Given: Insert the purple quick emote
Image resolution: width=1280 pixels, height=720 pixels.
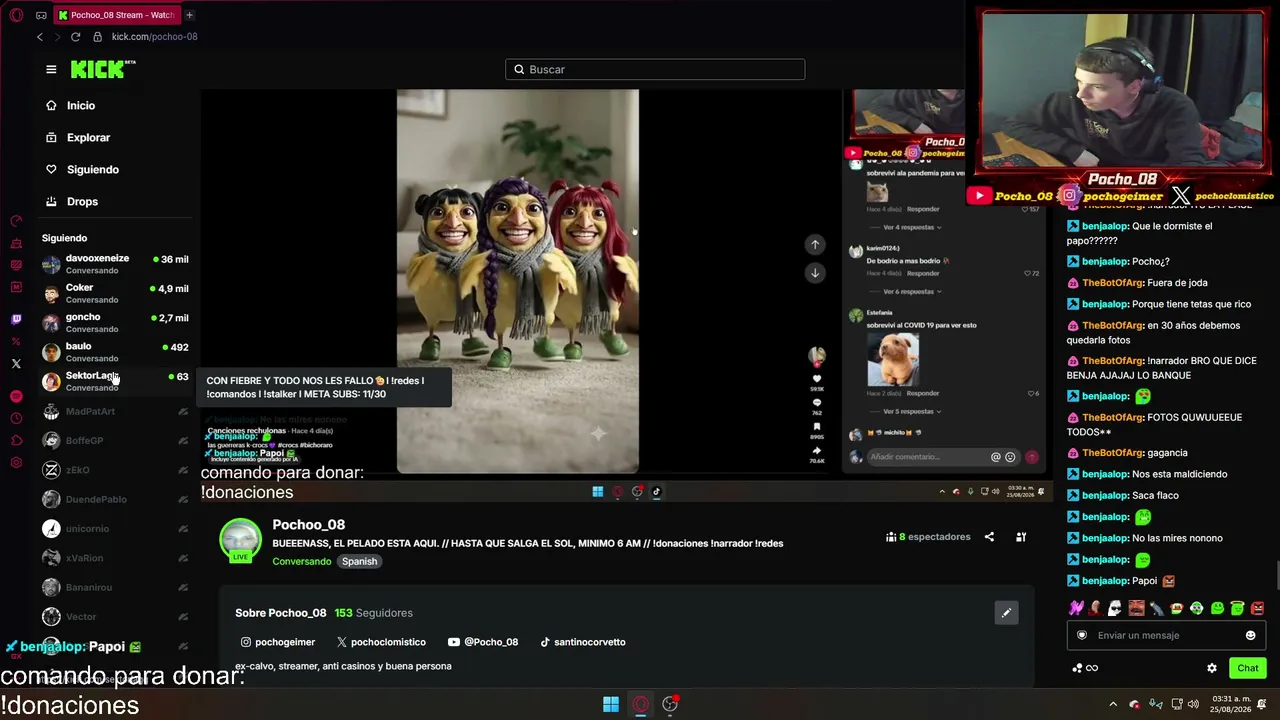Looking at the screenshot, I should [1076, 608].
